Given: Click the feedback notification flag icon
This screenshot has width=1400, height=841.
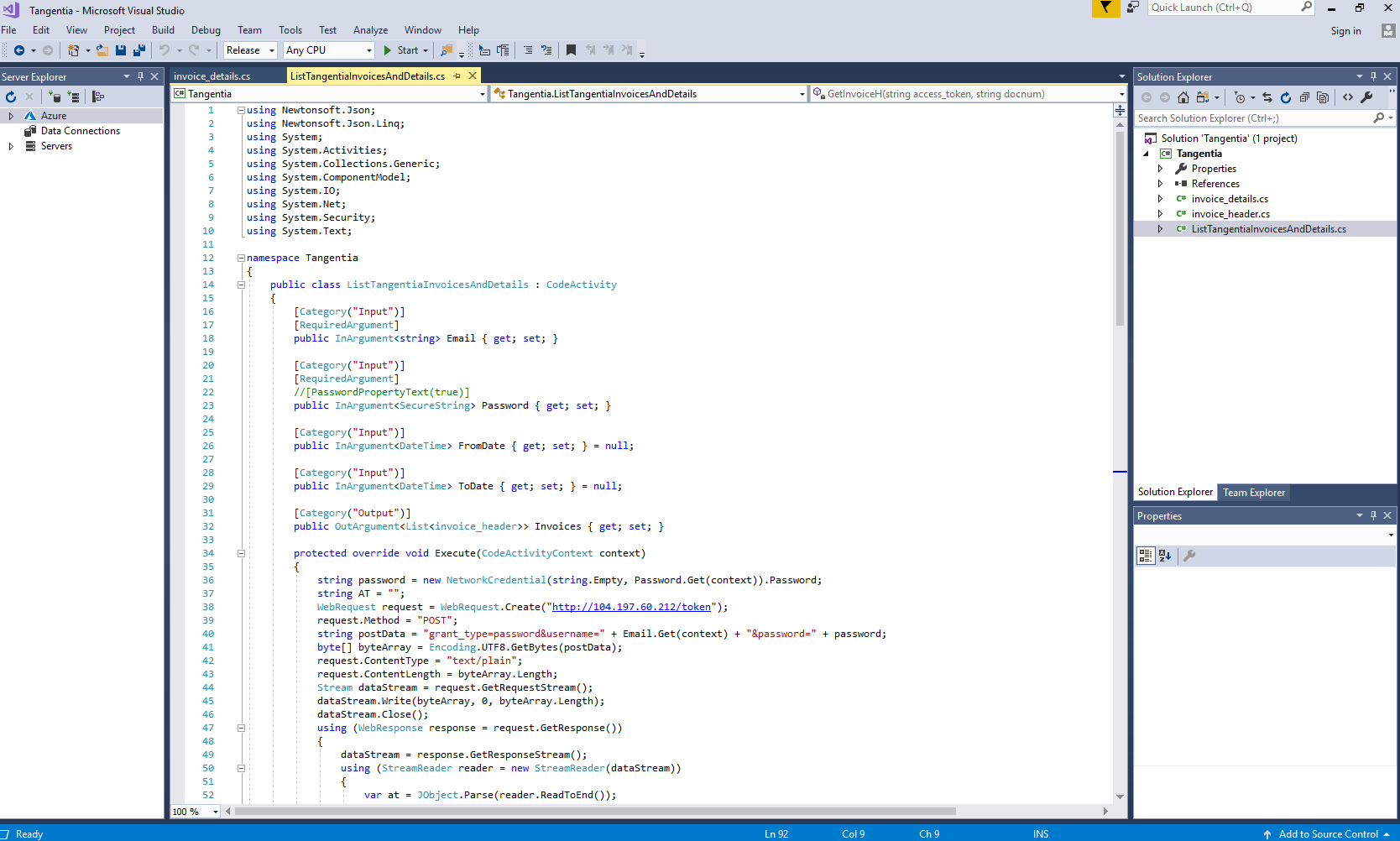Looking at the screenshot, I should [x=1105, y=8].
